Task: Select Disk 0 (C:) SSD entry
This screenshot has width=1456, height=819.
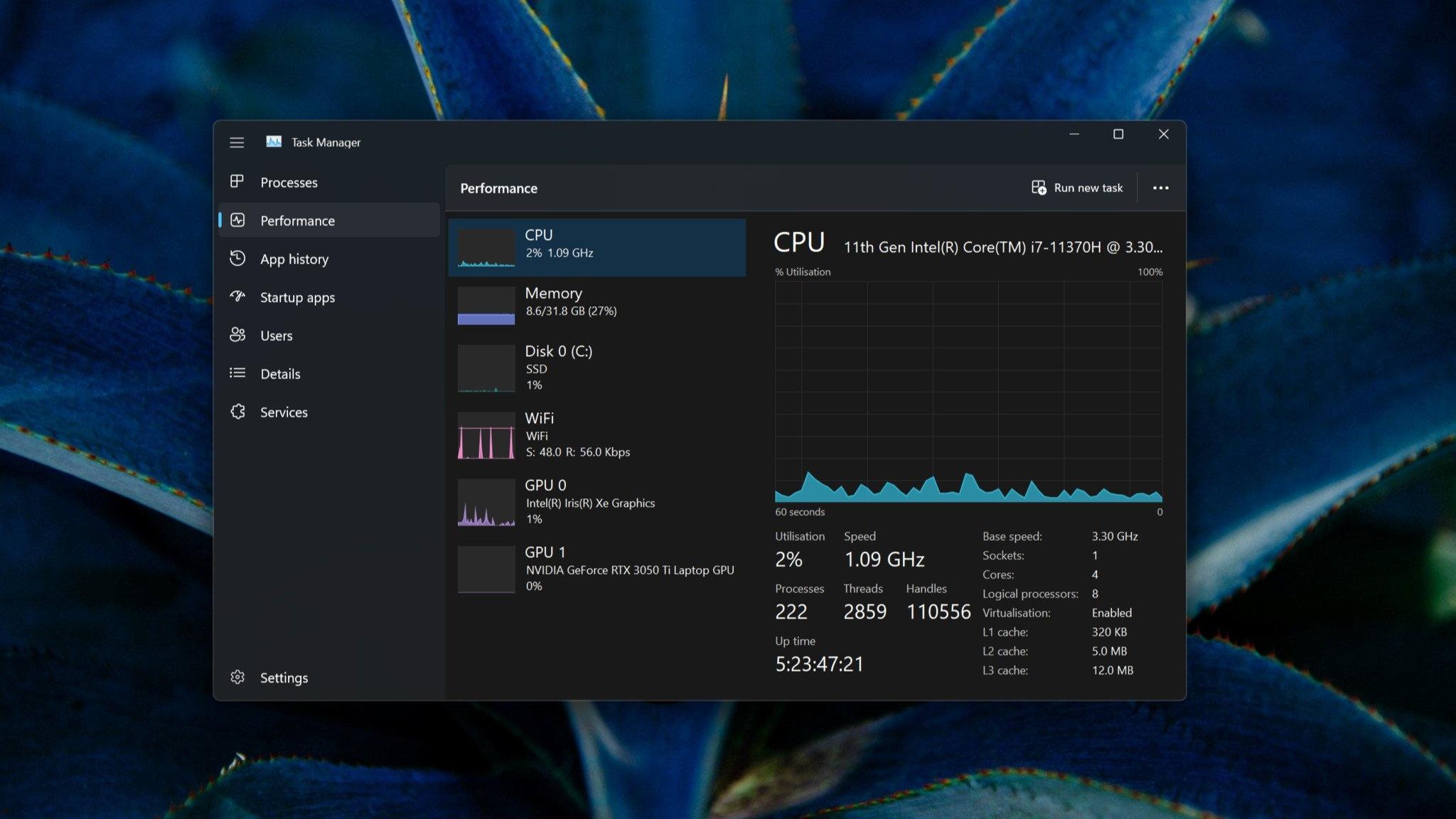Action: pos(596,368)
